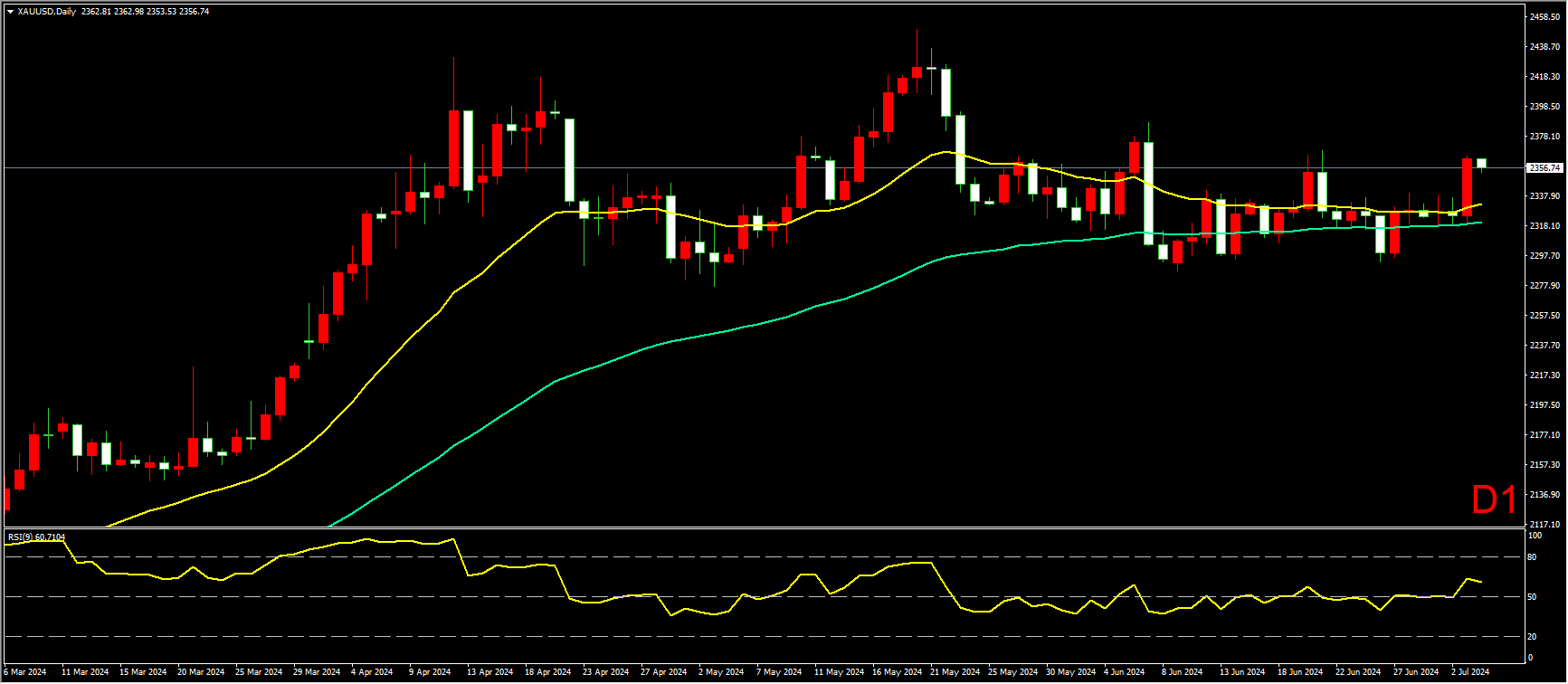
Task: Click the 50 level on RSI scale
Action: pos(1532,597)
